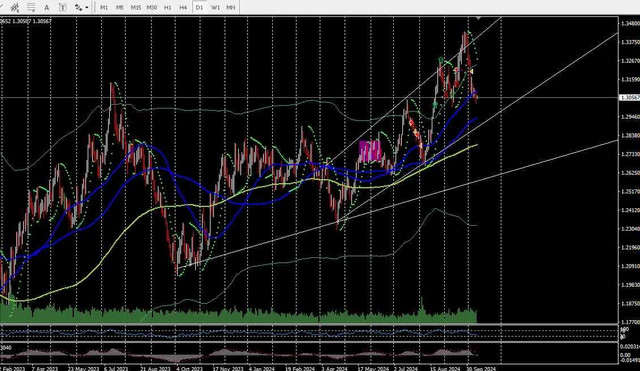The height and width of the screenshot is (371, 640).
Task: Switch chart to M5 timeframe
Action: [120, 7]
